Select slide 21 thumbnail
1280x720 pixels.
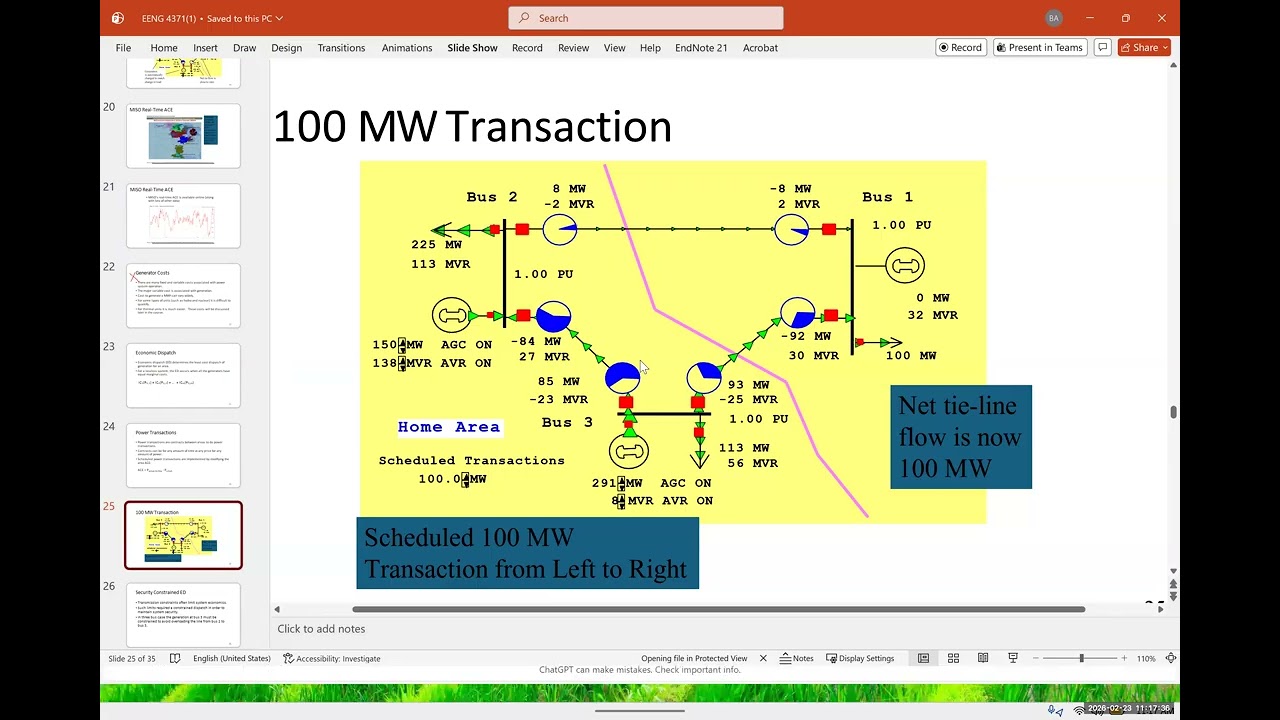(183, 216)
